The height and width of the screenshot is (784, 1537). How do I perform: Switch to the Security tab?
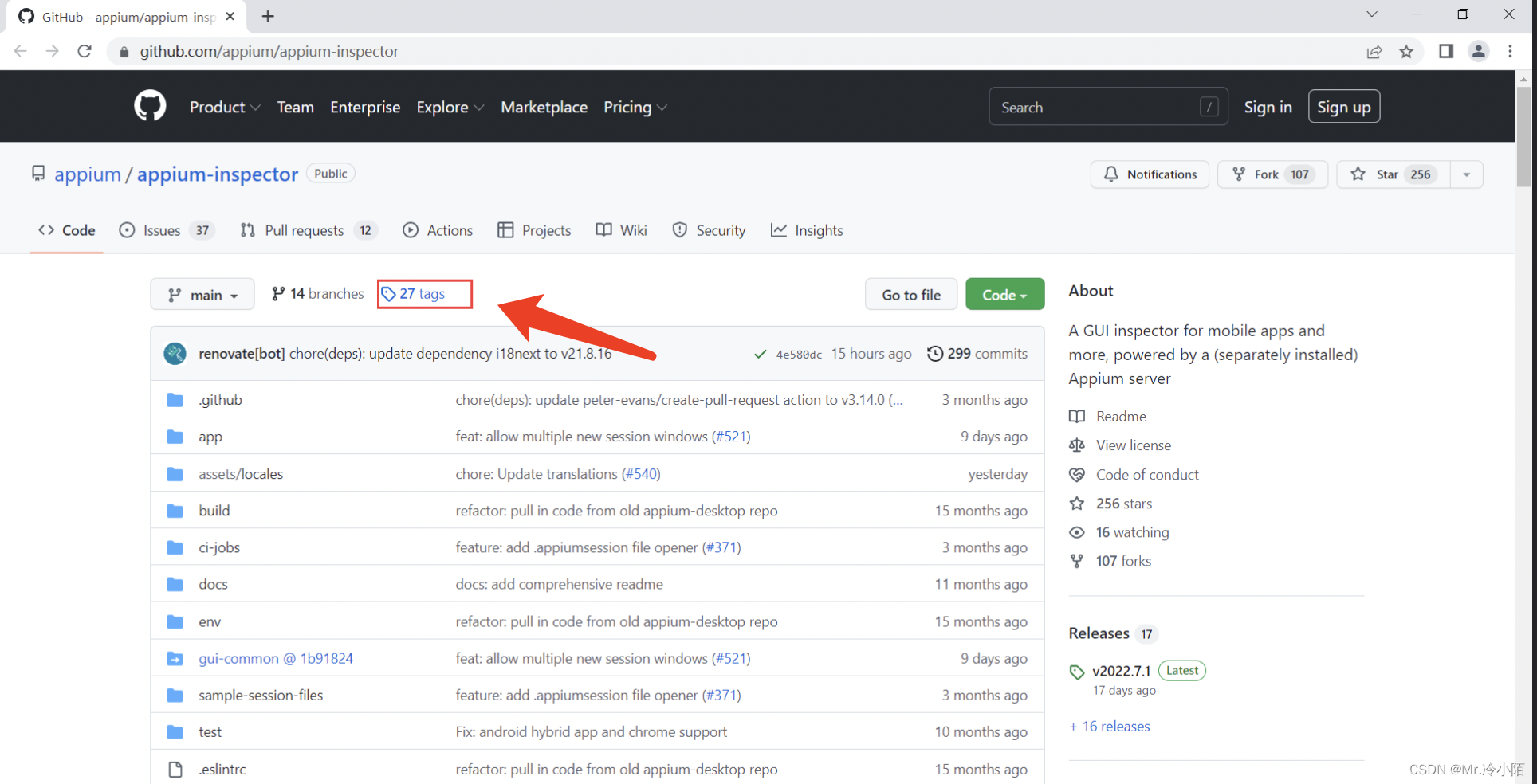click(709, 230)
